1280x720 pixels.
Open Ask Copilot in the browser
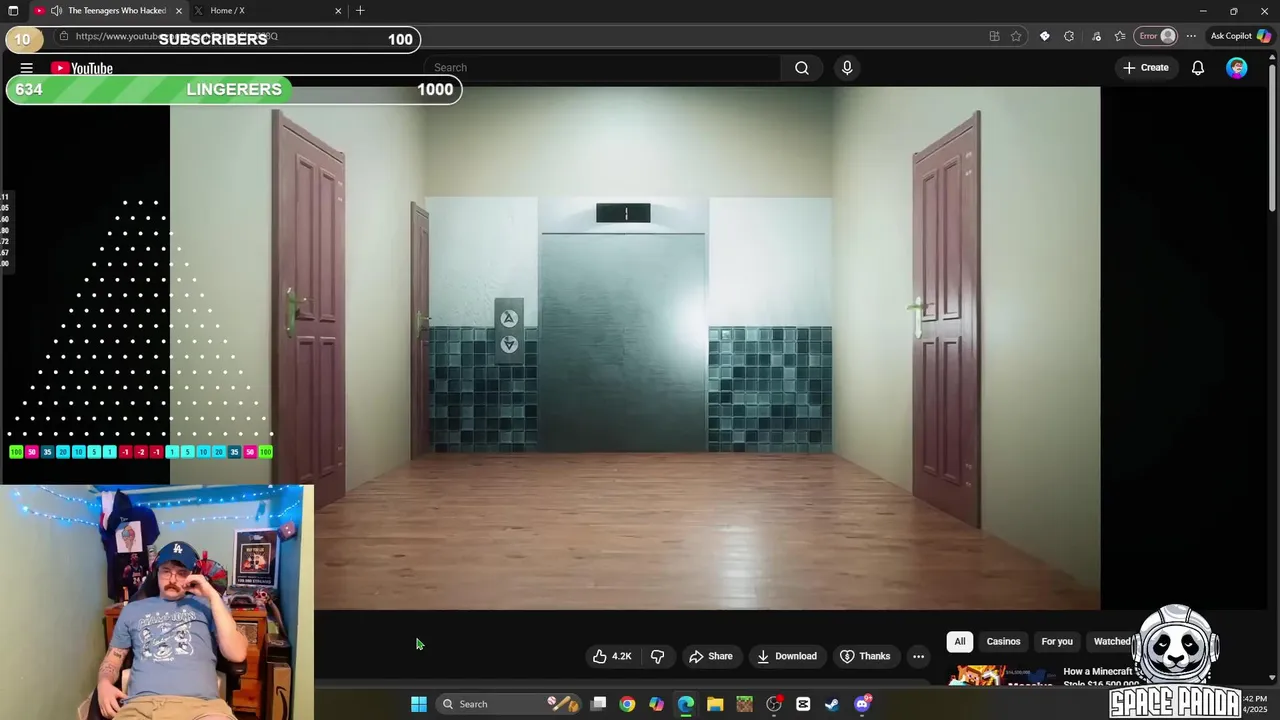1241,36
